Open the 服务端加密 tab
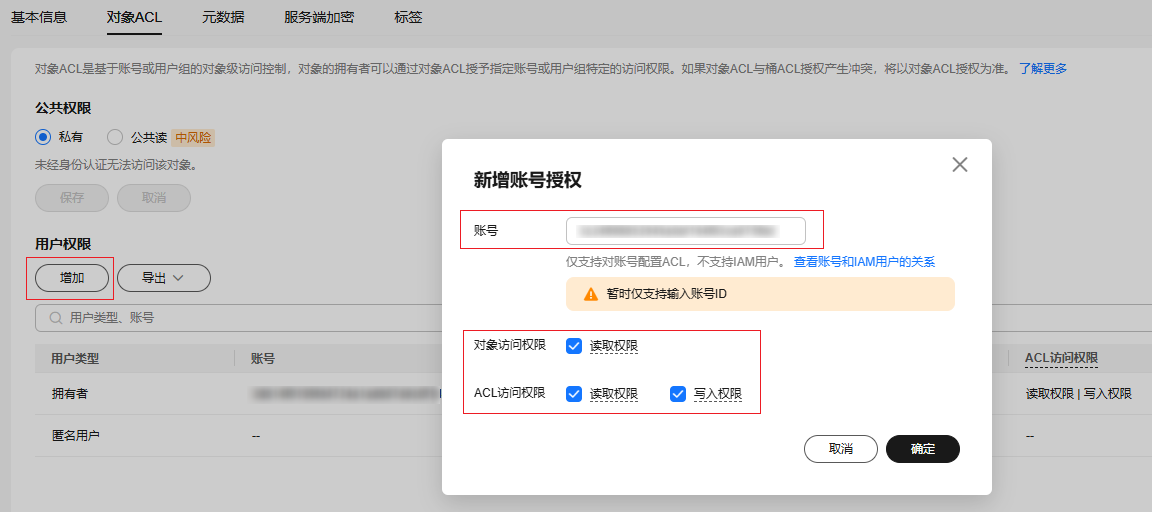The height and width of the screenshot is (512, 1152). coord(320,17)
